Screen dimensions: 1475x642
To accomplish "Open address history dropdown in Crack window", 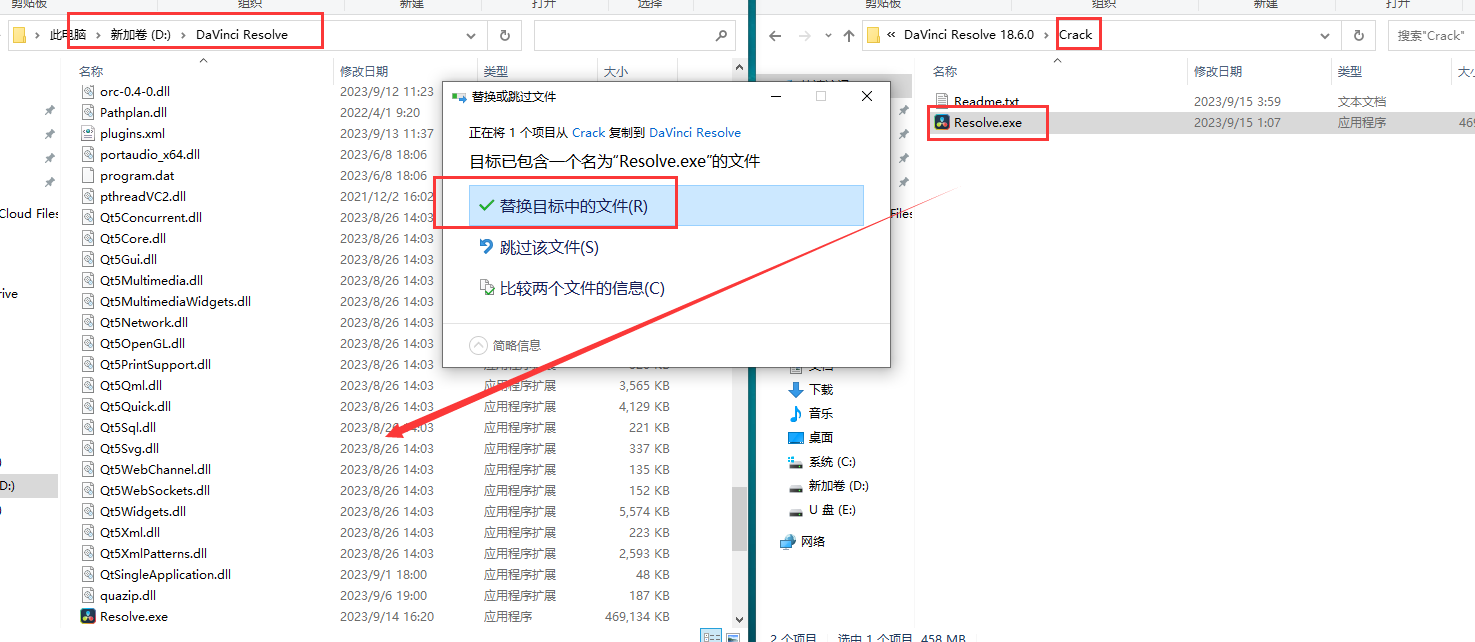I will 1325,35.
